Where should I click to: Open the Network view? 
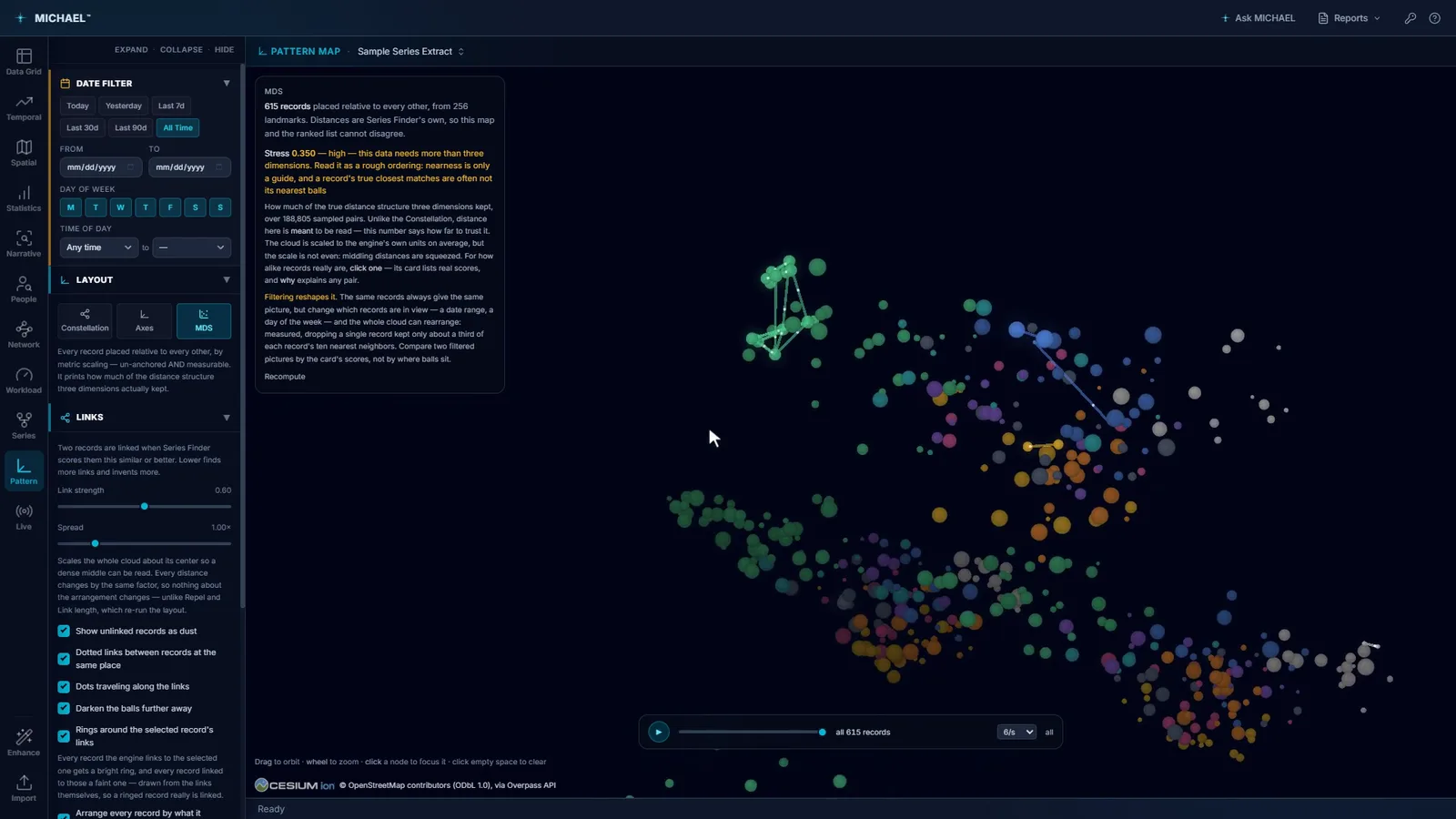pos(24,335)
